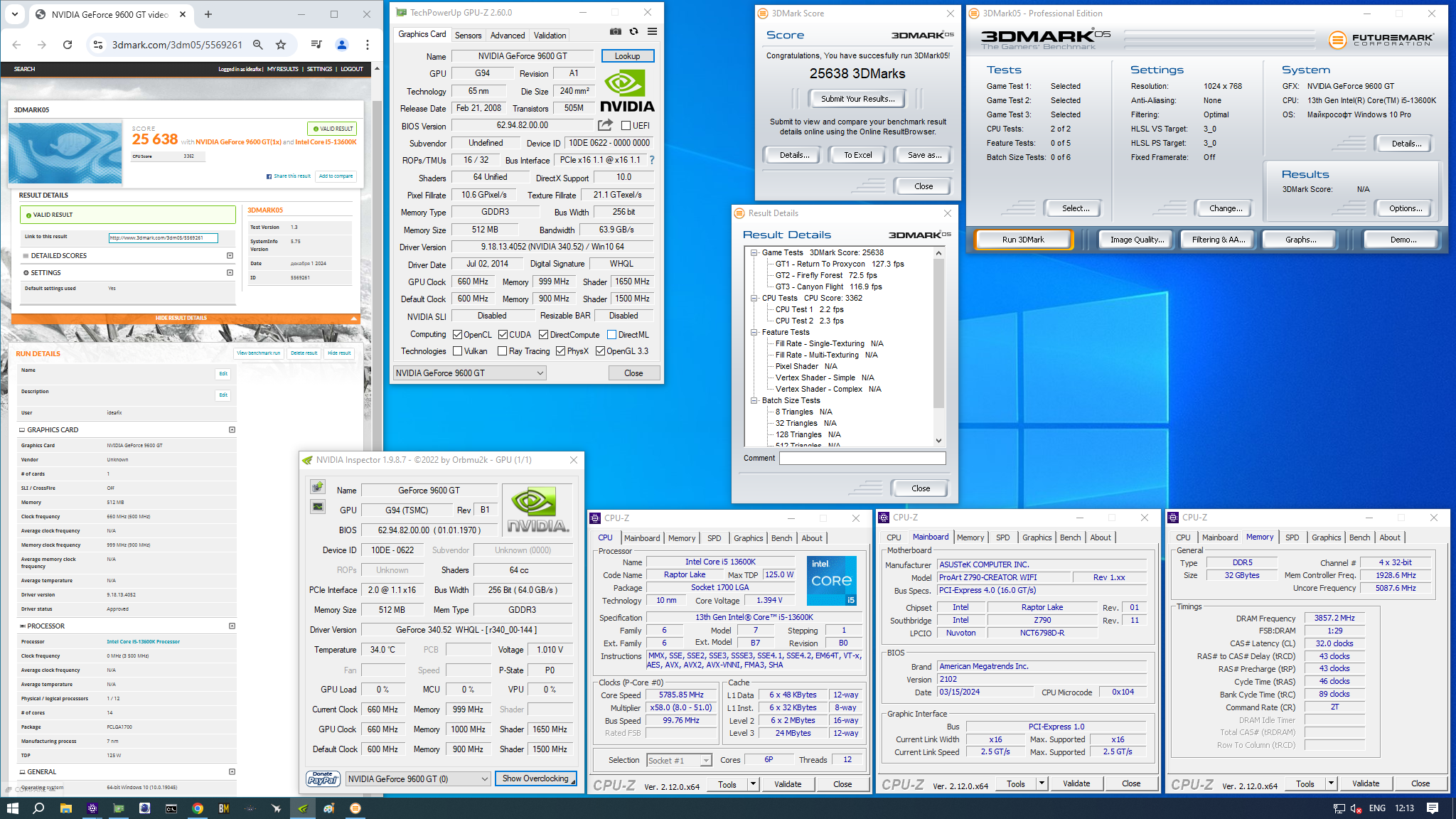The image size is (1456, 819).
Task: Click Submit Your Results button
Action: 857,99
